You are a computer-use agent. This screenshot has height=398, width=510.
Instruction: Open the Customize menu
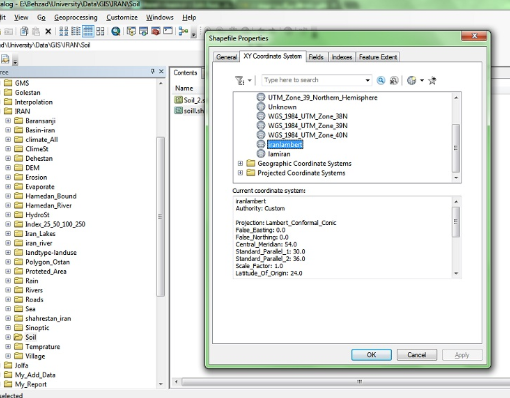pyautogui.click(x=122, y=17)
